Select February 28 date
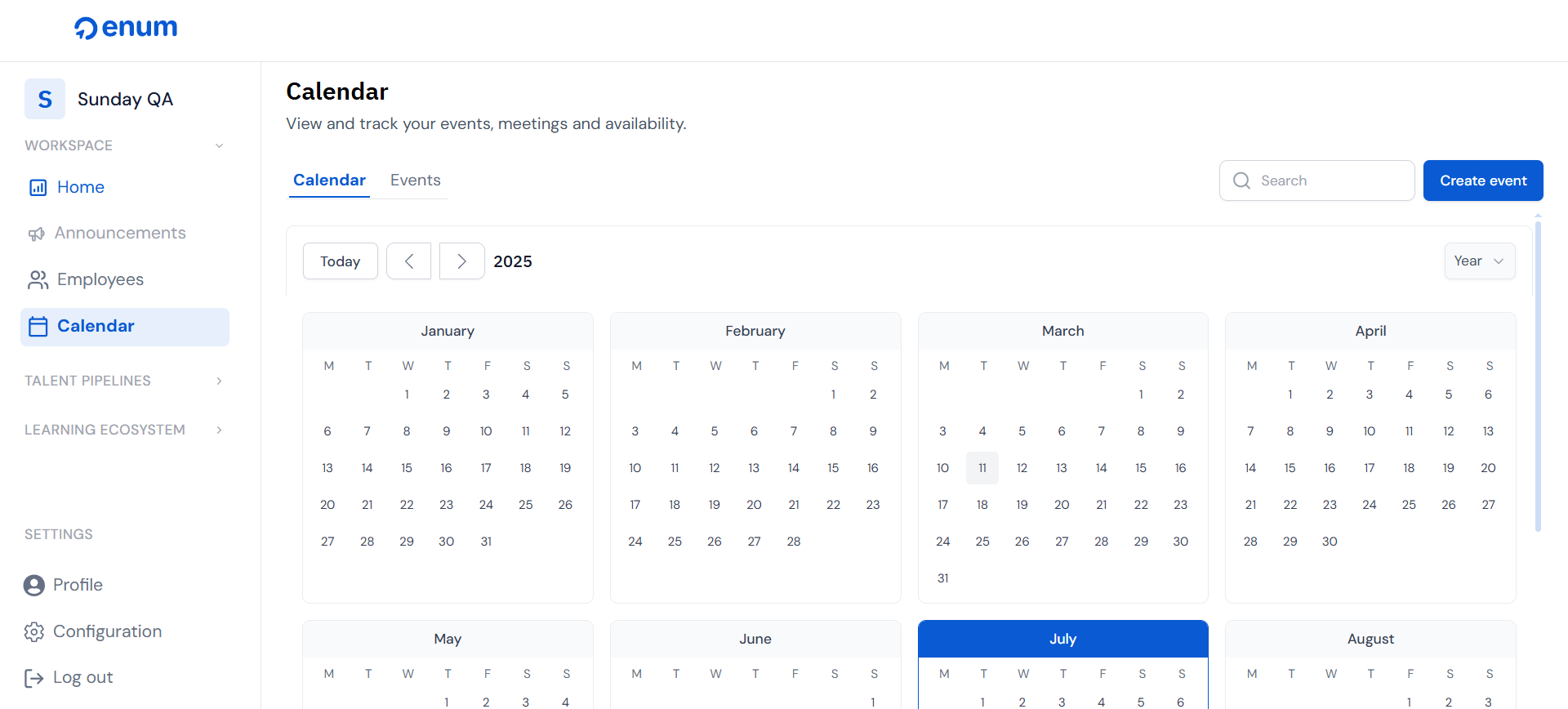Viewport: 1568px width, 709px height. point(794,542)
